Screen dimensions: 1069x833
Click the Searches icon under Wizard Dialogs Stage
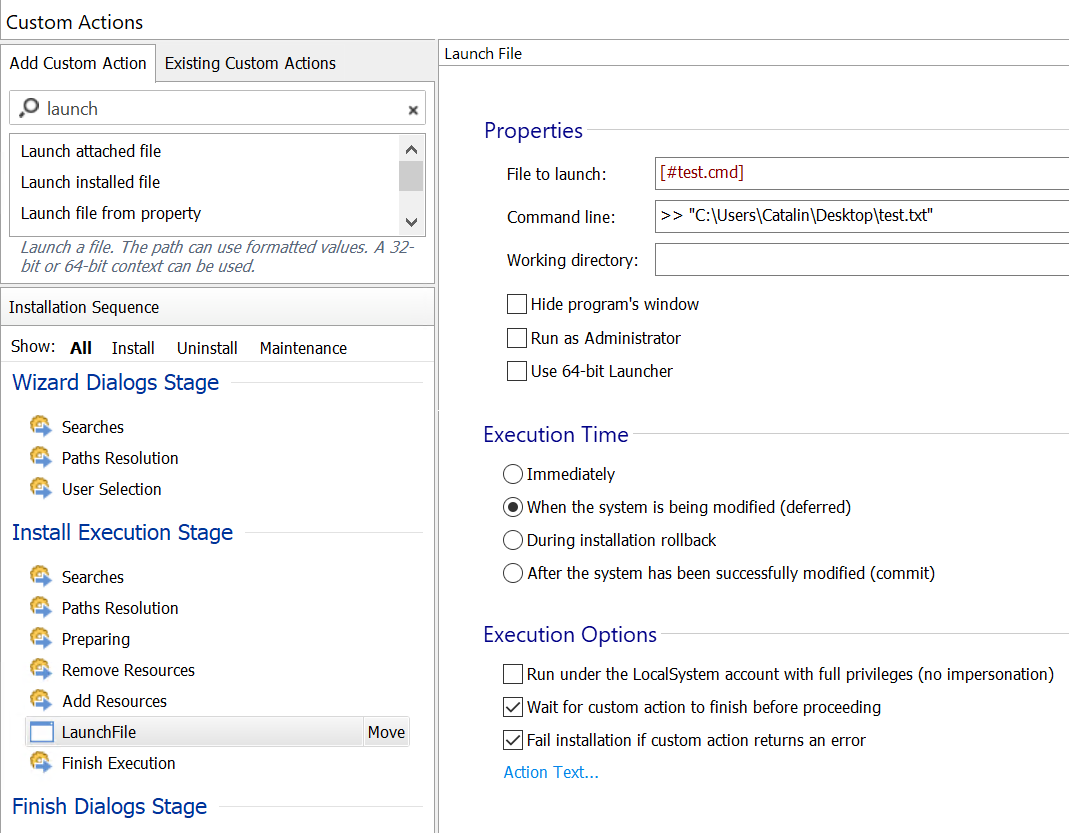tap(41, 427)
